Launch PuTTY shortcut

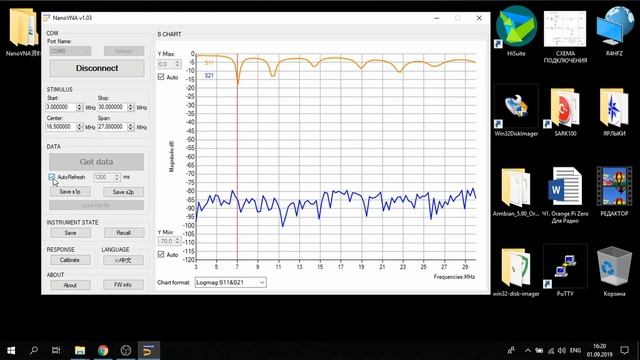(565, 269)
